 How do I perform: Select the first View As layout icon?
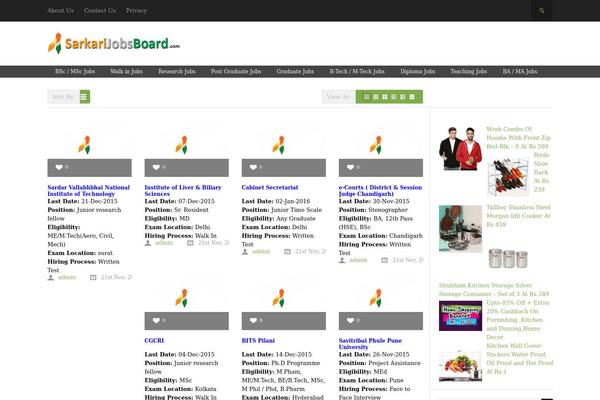(366, 97)
